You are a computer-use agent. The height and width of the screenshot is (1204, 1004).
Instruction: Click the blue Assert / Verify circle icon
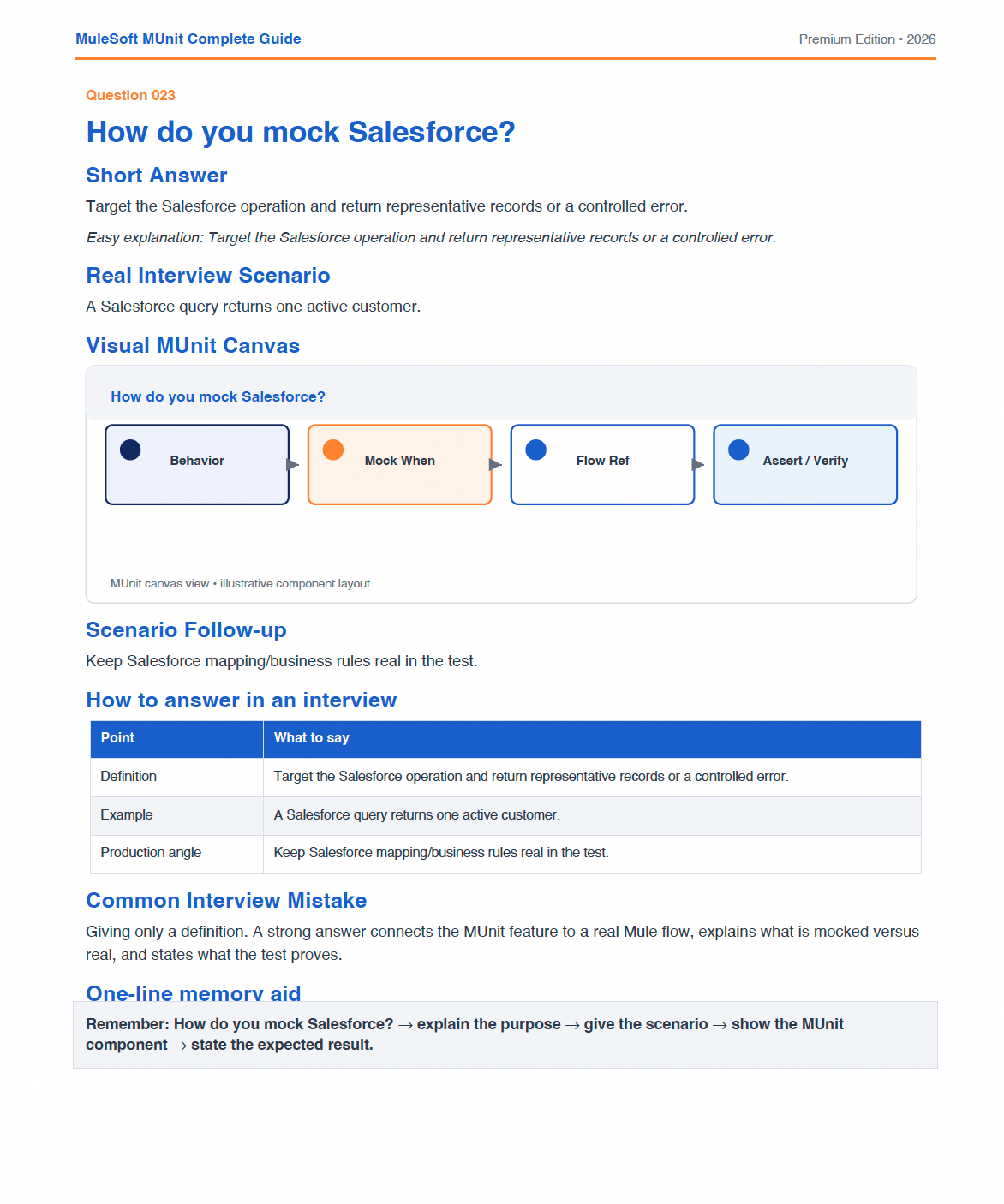coord(738,450)
